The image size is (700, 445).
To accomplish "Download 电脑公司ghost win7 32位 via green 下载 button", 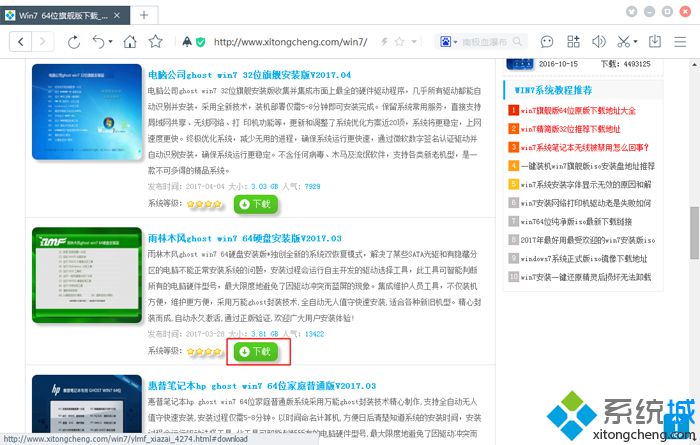I will pos(255,204).
